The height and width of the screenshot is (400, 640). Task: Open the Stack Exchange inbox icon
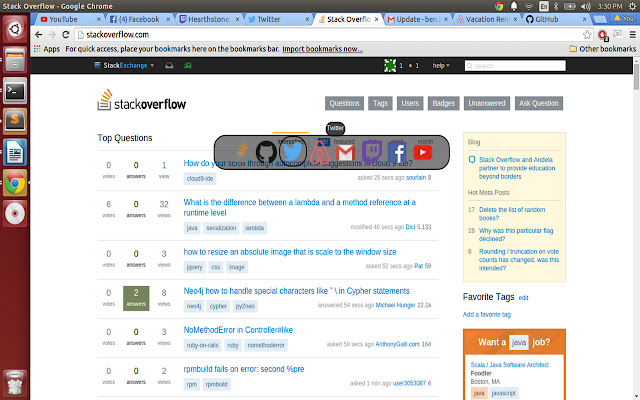[169, 65]
